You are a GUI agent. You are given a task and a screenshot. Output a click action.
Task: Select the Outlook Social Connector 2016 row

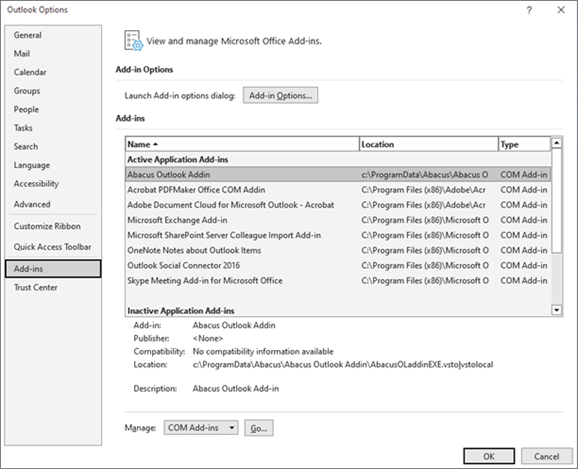click(x=338, y=265)
